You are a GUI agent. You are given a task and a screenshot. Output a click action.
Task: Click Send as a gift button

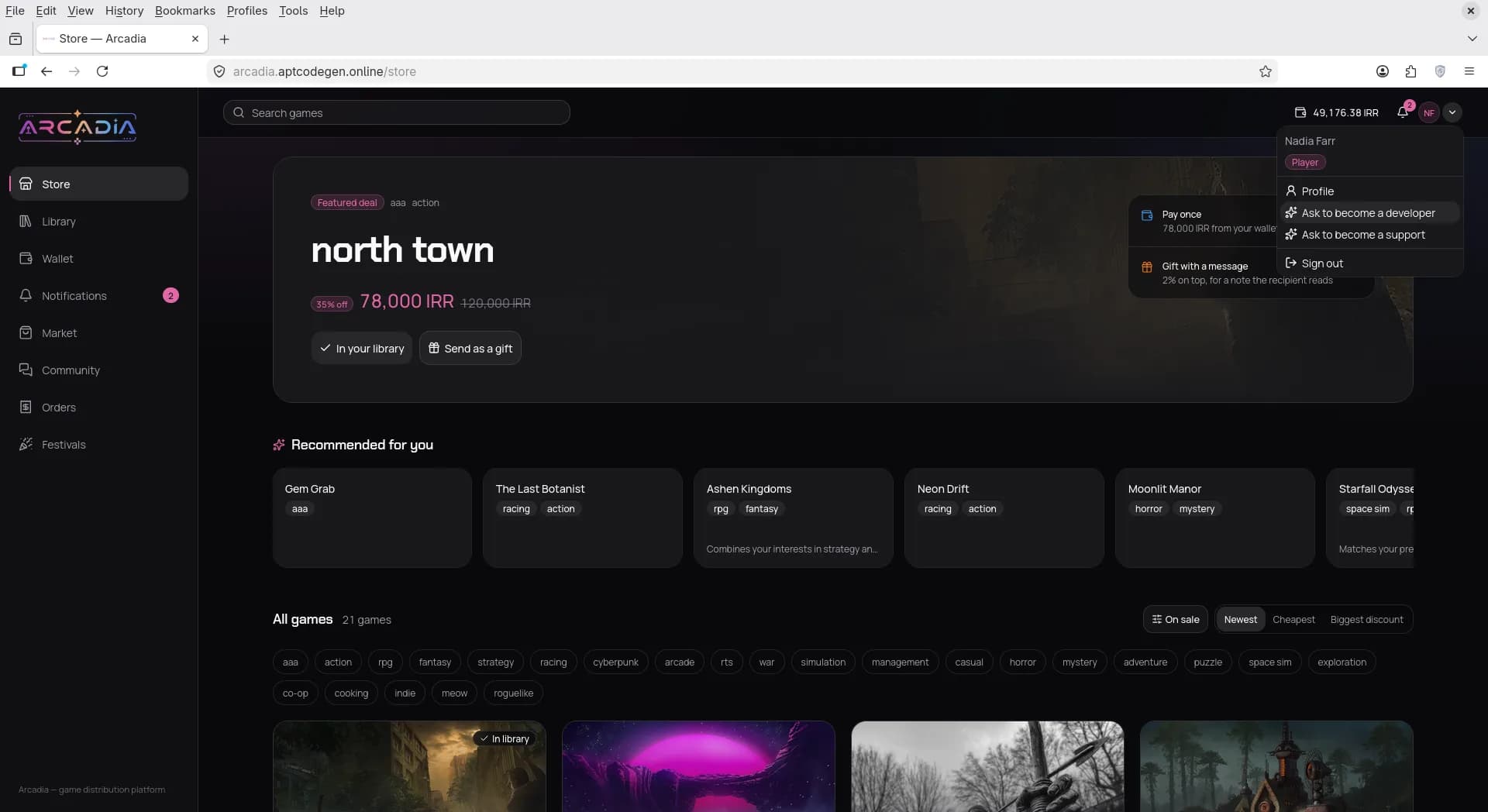point(470,349)
